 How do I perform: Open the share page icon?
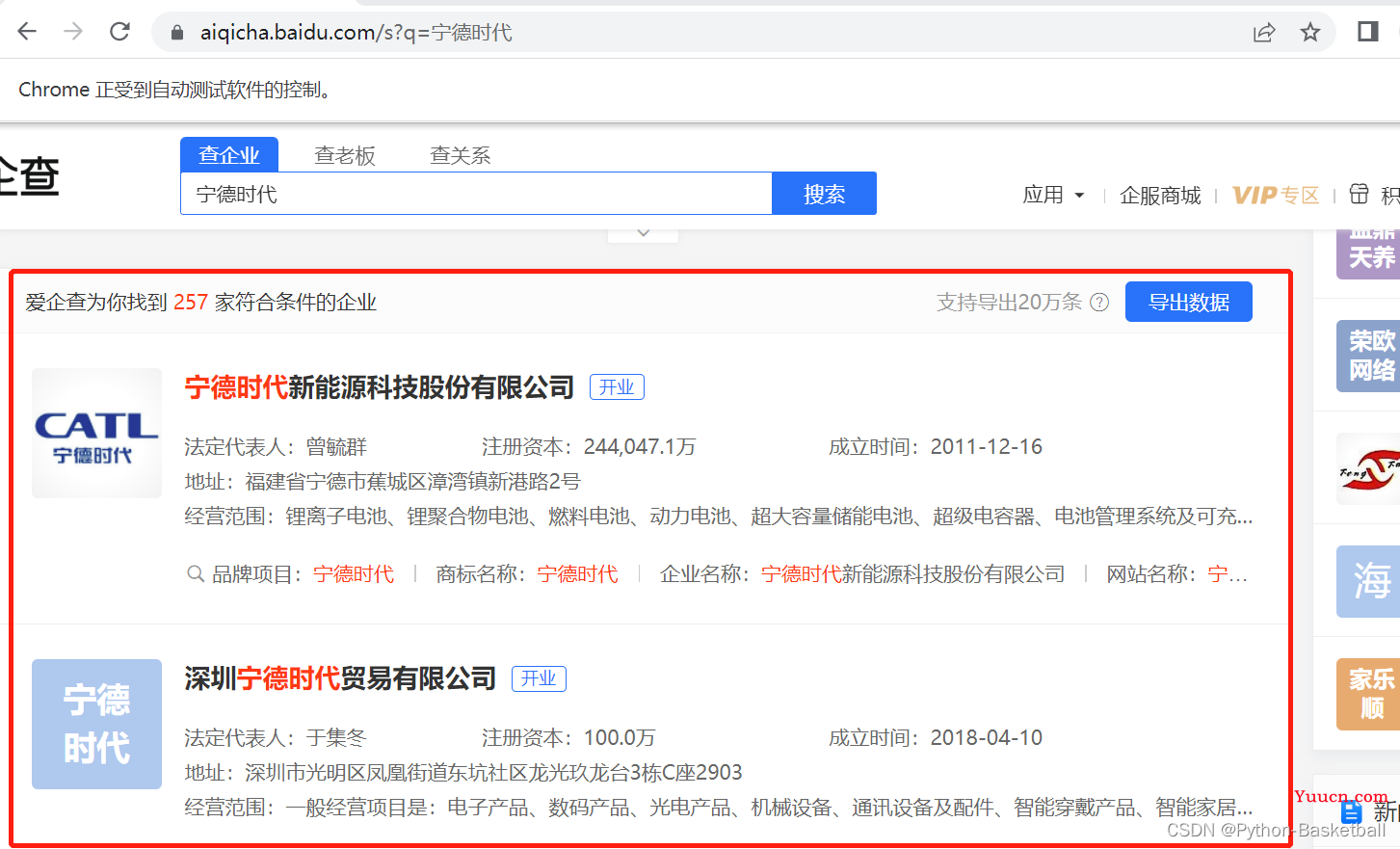[x=1264, y=33]
